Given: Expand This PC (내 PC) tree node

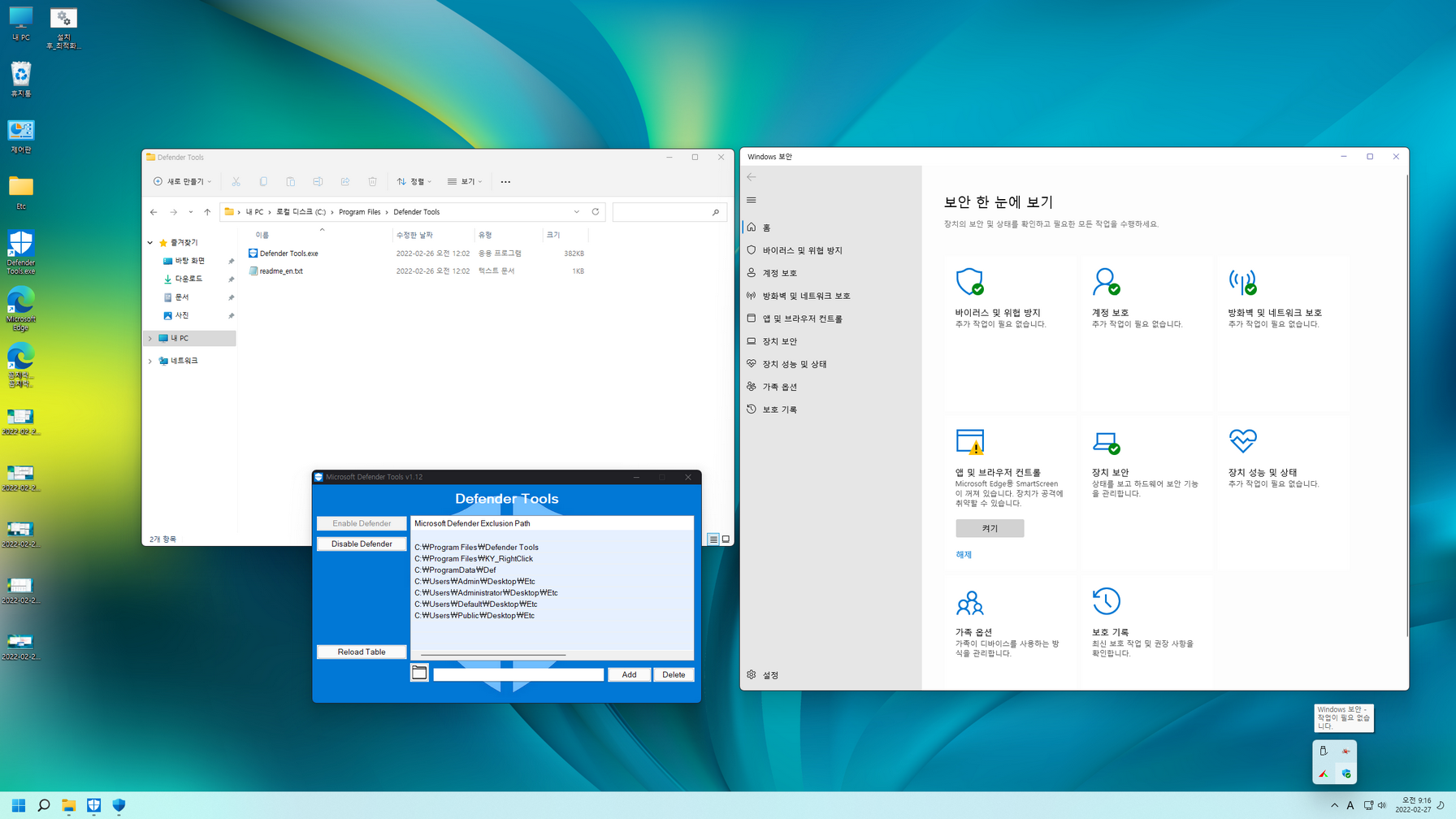Looking at the screenshot, I should 150,338.
